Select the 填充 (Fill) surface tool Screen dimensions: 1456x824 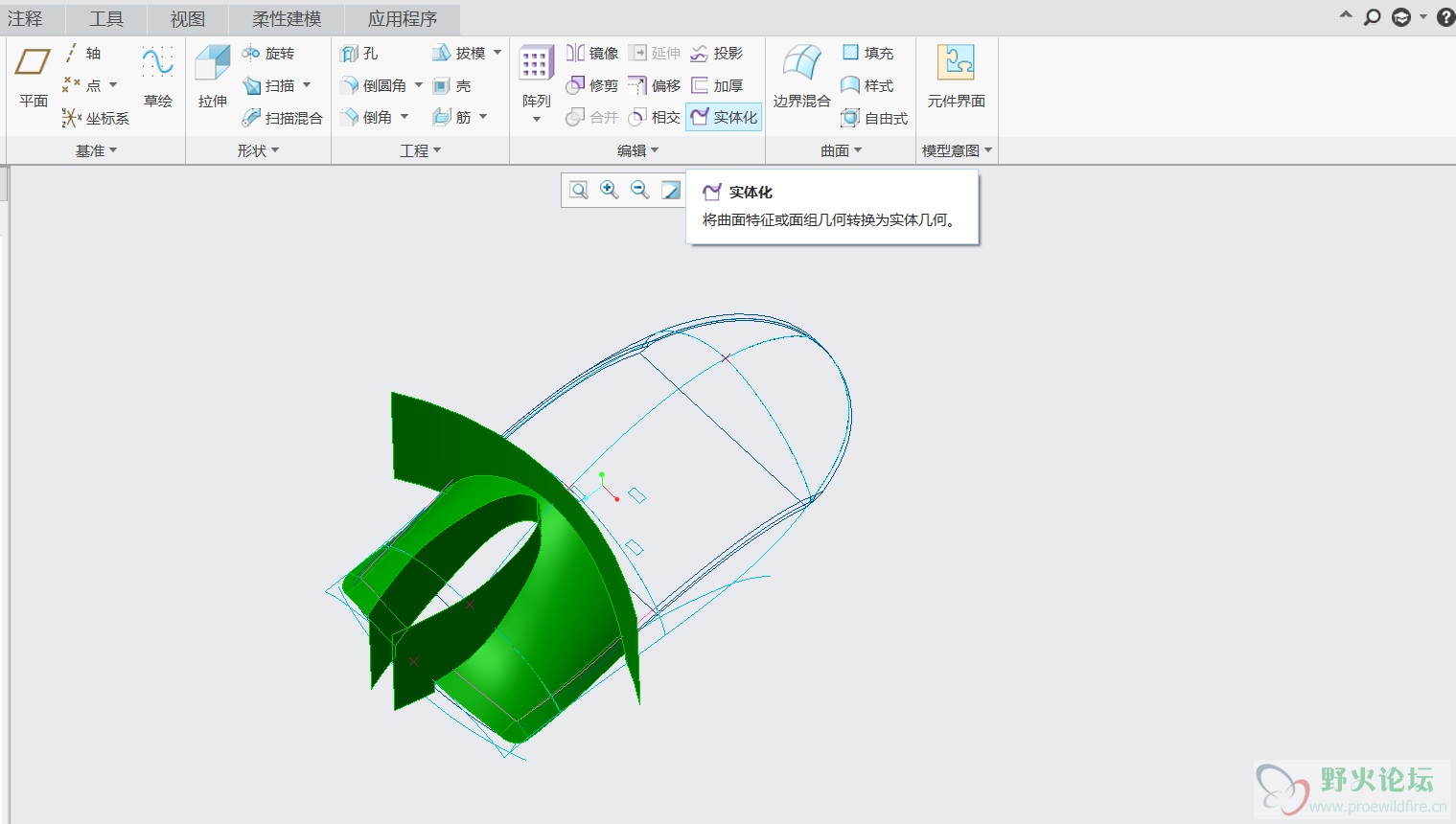(867, 54)
